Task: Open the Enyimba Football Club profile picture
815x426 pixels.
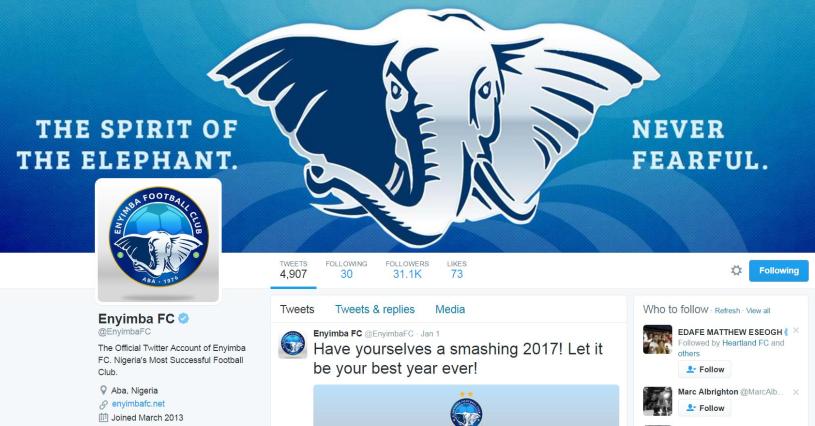Action: tap(159, 241)
